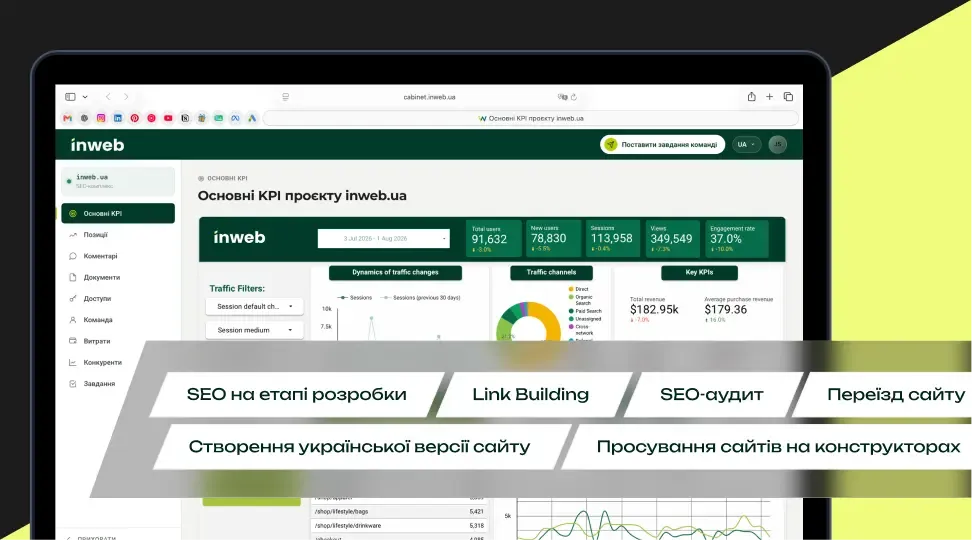The width and height of the screenshot is (972, 540).
Task: Open the 'Session default ch...' filter dropdown
Action: coord(254,306)
